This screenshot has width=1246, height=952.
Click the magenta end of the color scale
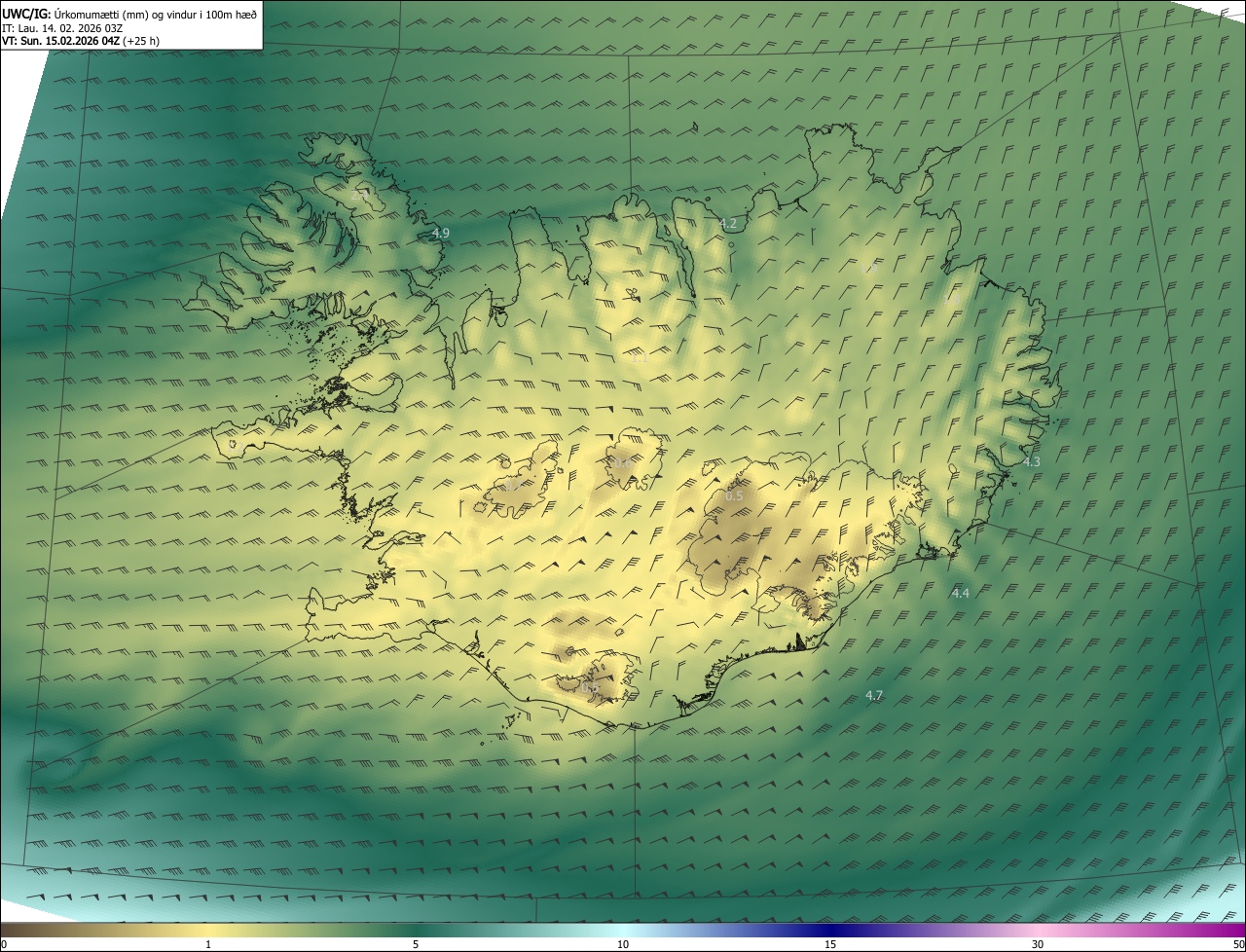[1228, 930]
